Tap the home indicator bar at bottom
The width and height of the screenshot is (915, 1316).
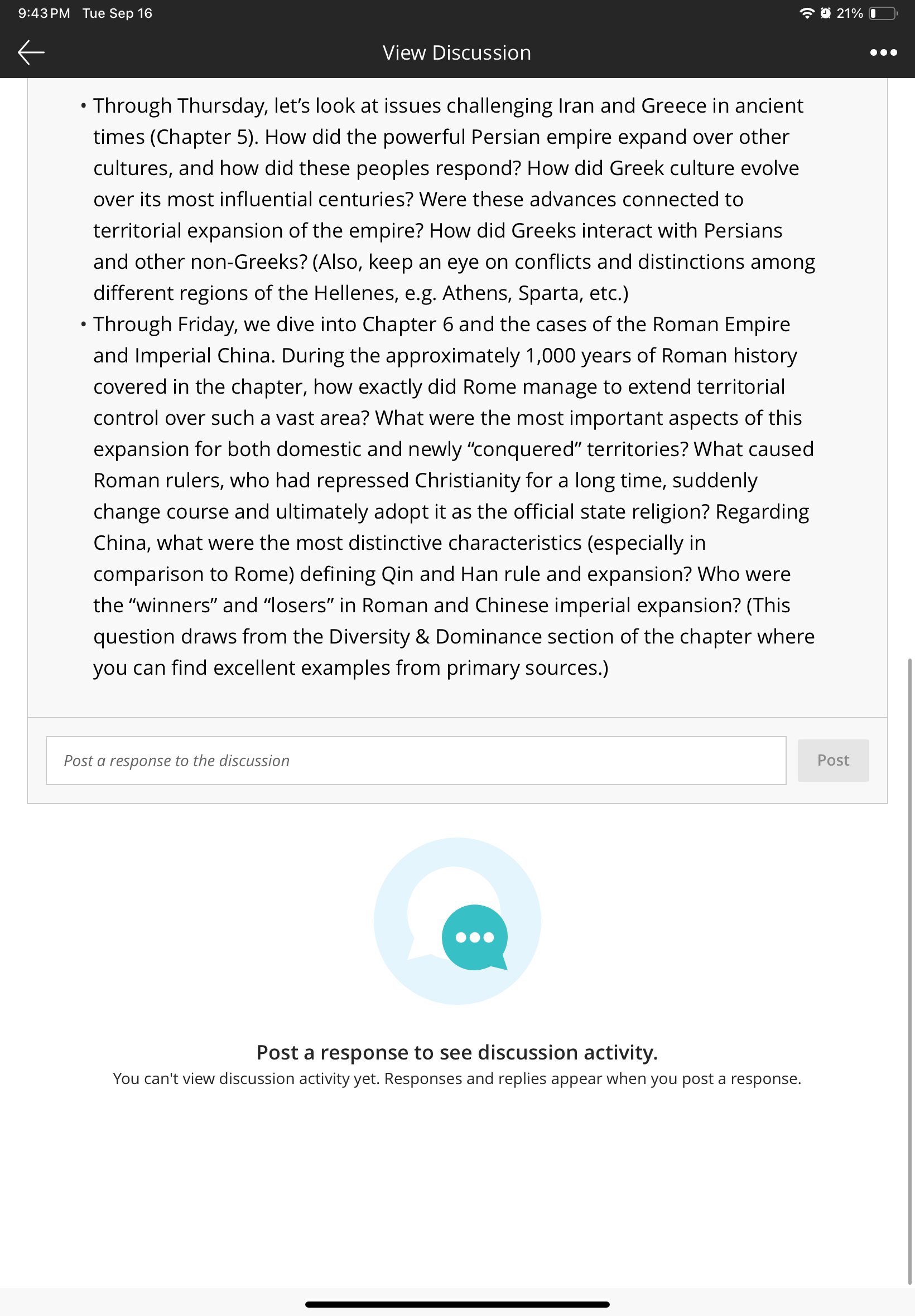pyautogui.click(x=457, y=1304)
